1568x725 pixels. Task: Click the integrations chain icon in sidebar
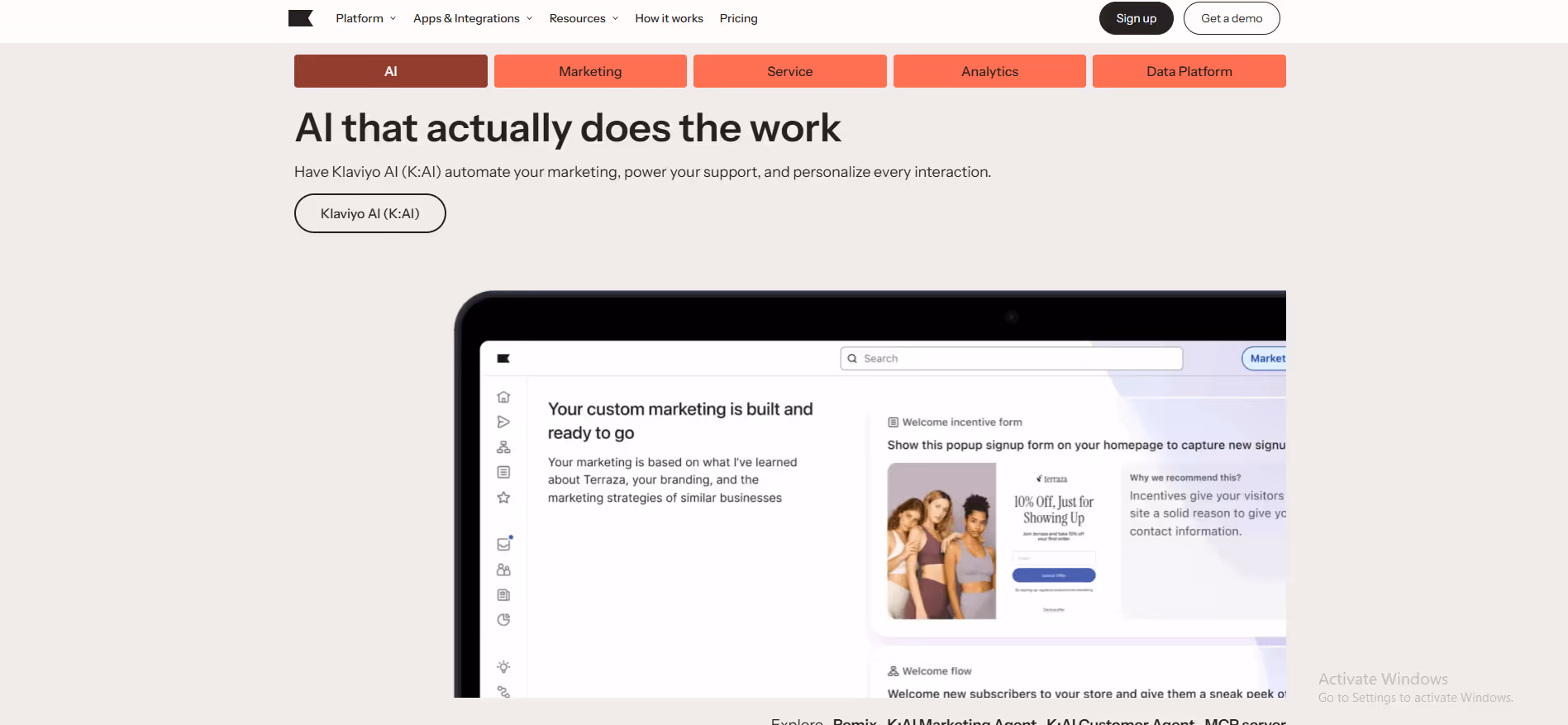(503, 691)
